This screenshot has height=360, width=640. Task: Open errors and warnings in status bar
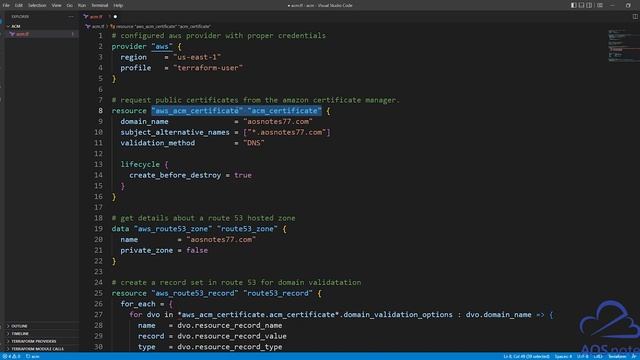(x=11, y=356)
